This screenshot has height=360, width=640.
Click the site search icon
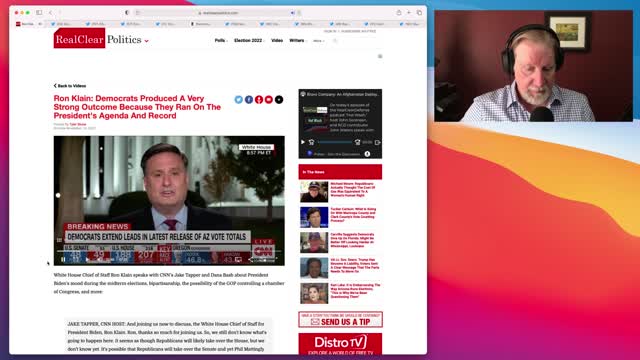click(x=335, y=41)
